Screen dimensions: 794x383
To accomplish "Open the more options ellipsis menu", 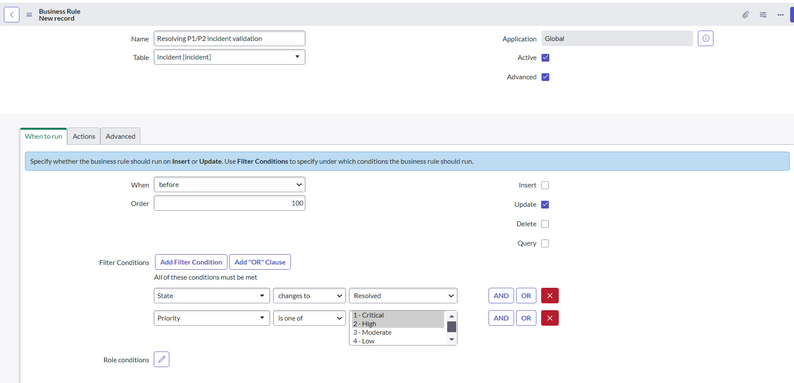I will coord(780,15).
